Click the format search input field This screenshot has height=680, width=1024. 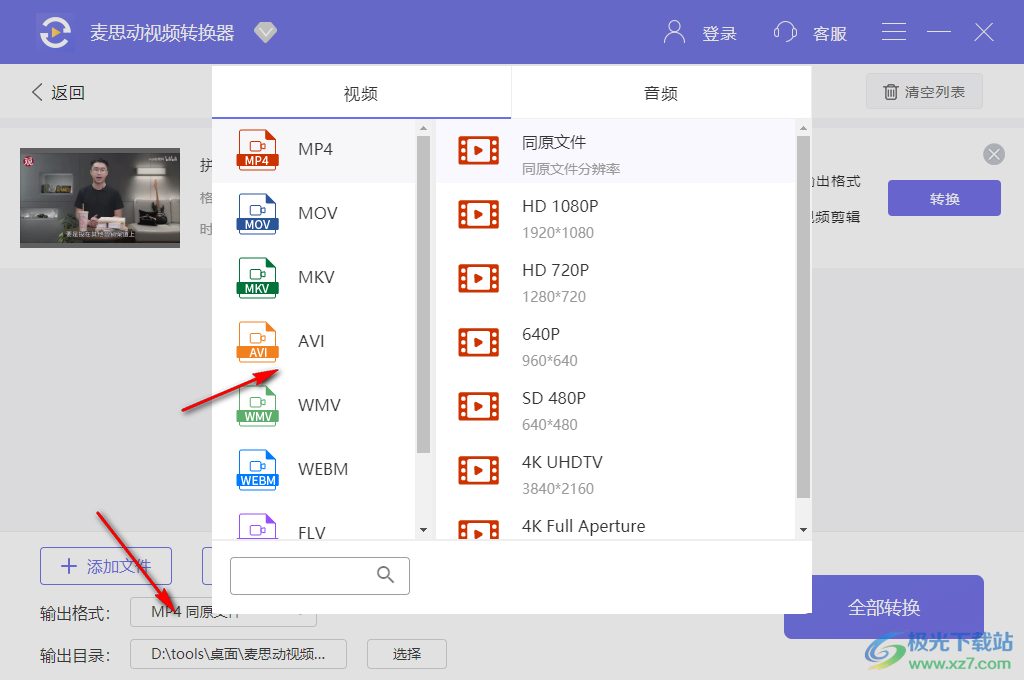click(319, 575)
